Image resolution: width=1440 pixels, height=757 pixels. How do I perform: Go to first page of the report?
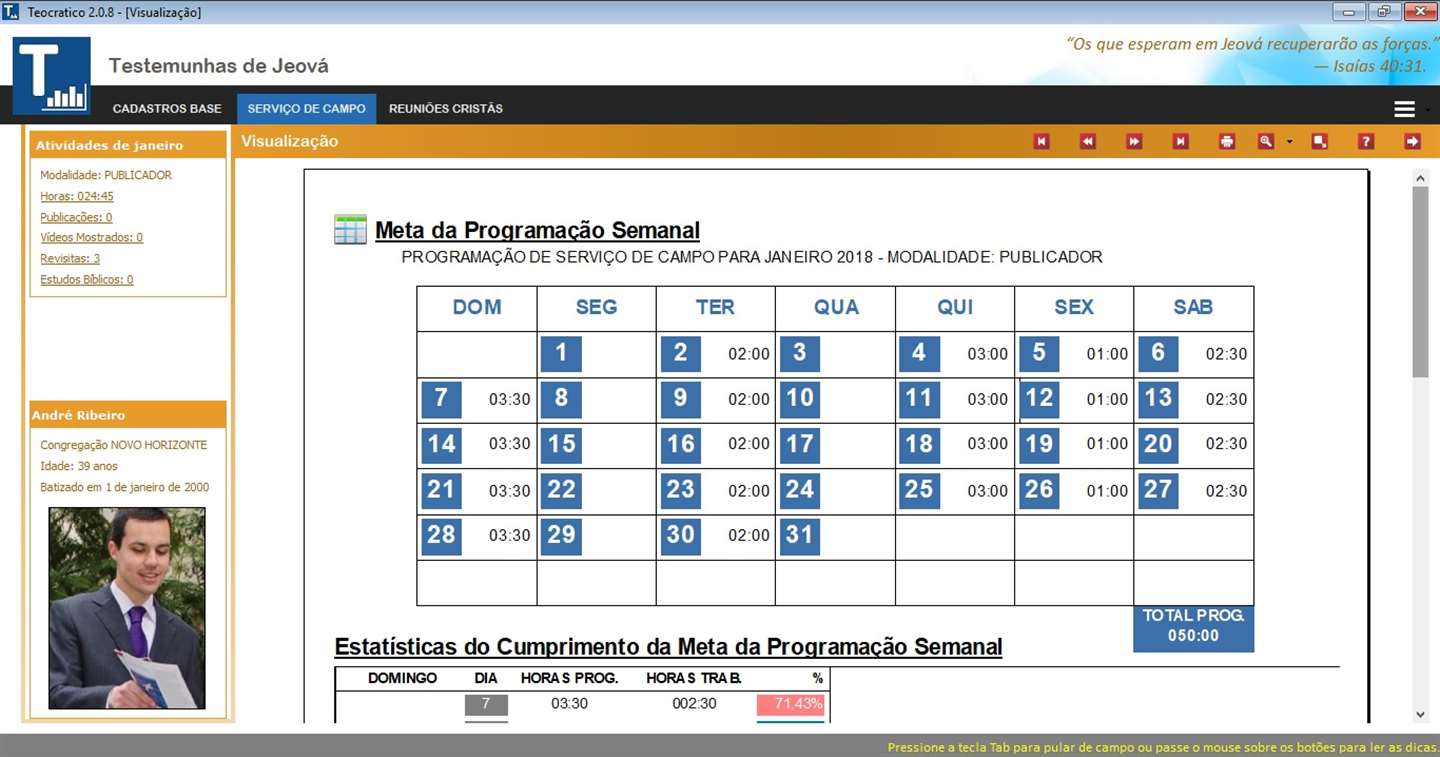click(1041, 142)
